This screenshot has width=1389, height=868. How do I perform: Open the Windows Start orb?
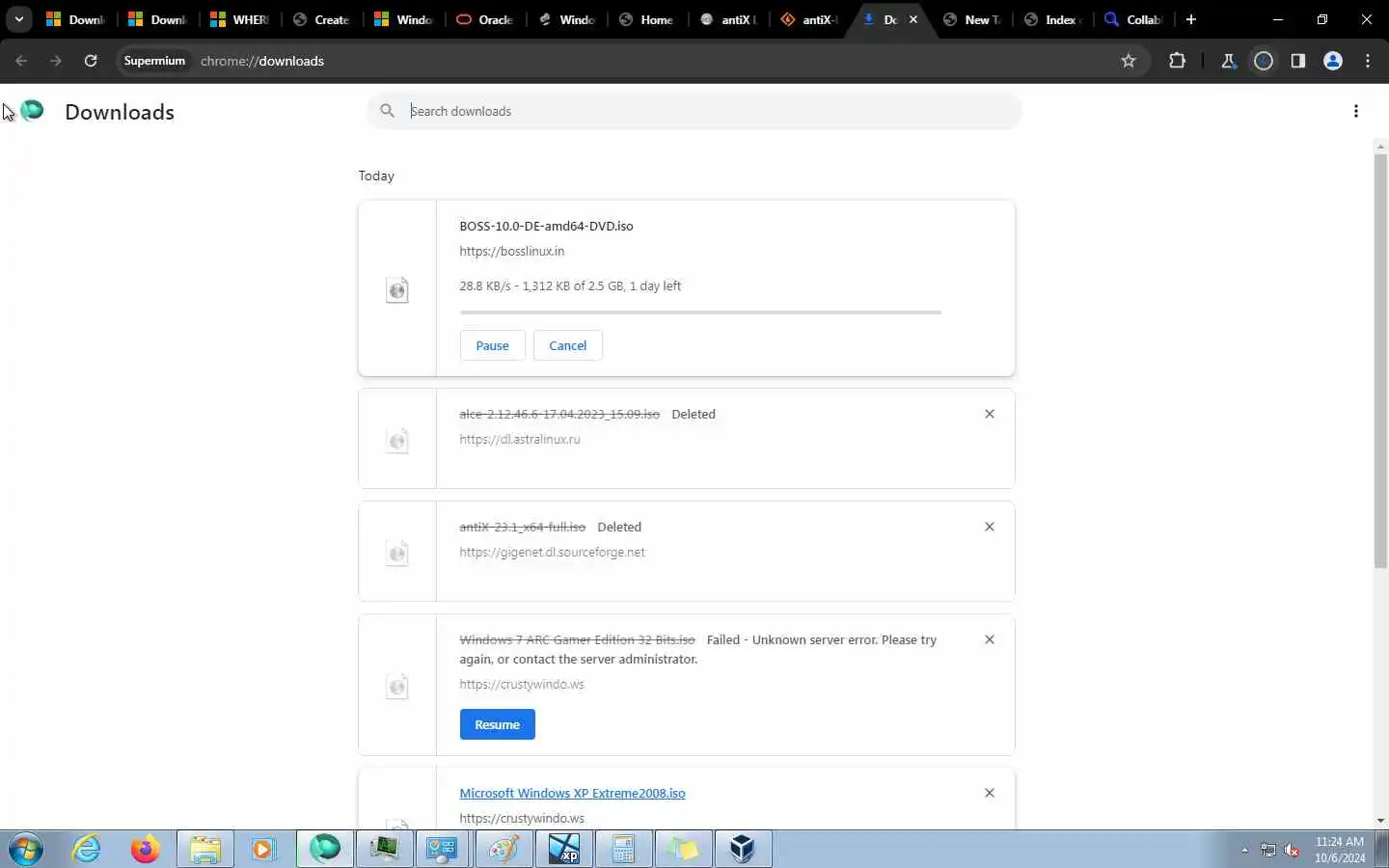click(x=26, y=850)
